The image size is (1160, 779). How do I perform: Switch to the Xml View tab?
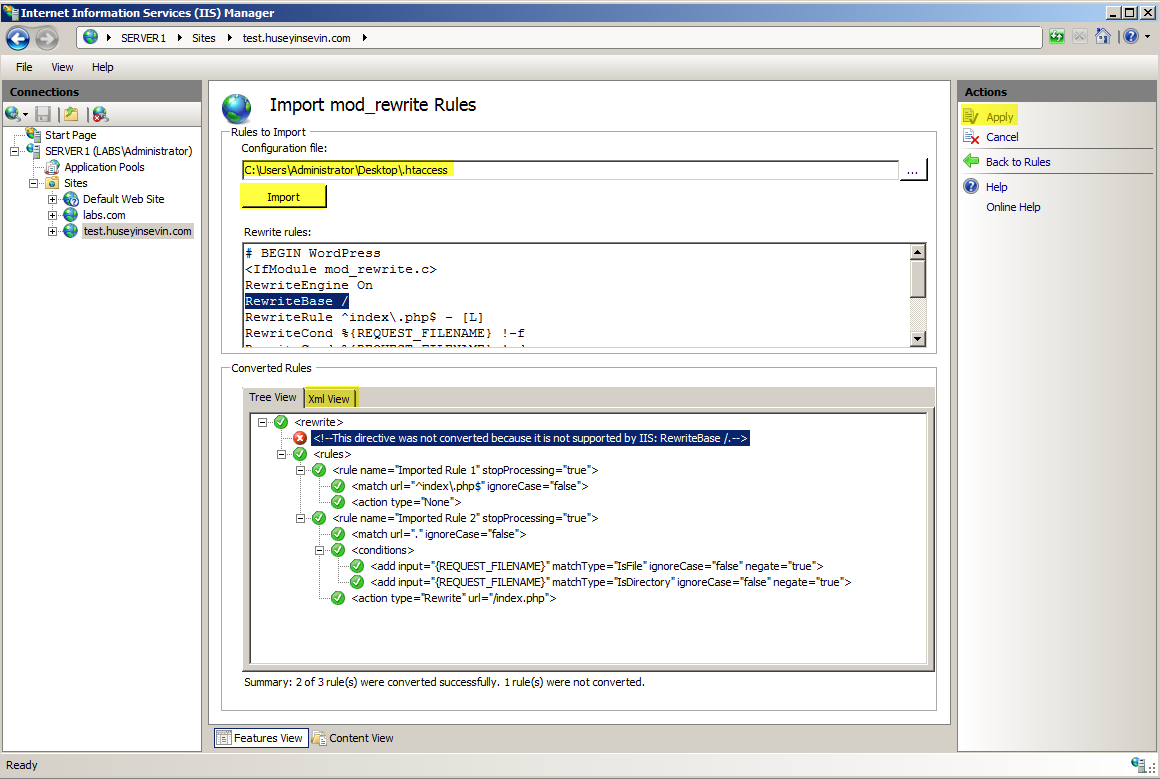coord(329,399)
